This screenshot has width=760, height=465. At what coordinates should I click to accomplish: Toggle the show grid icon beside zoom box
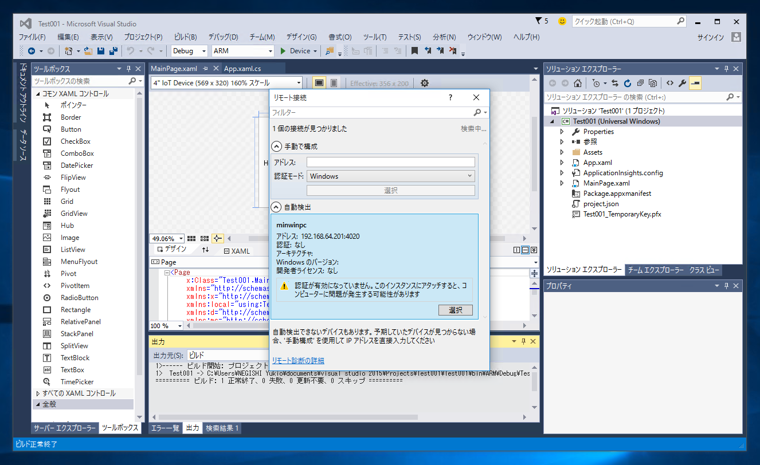[x=191, y=239]
